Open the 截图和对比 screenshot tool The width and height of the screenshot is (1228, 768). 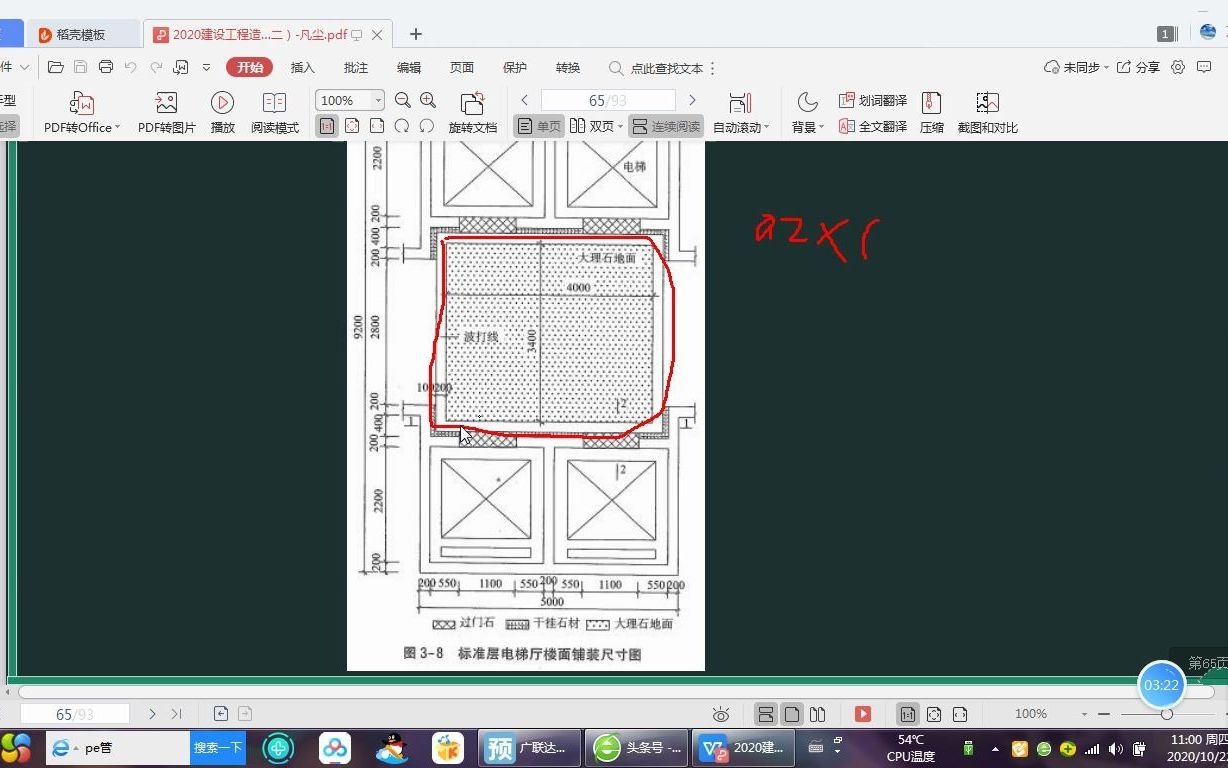click(987, 110)
